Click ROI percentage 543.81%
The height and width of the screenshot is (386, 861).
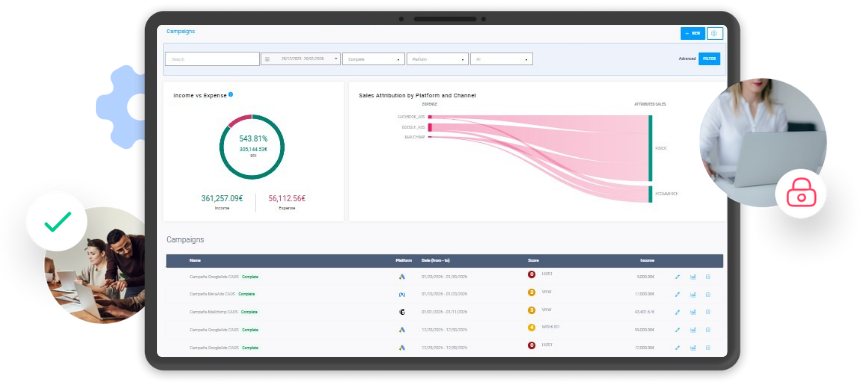[x=253, y=139]
